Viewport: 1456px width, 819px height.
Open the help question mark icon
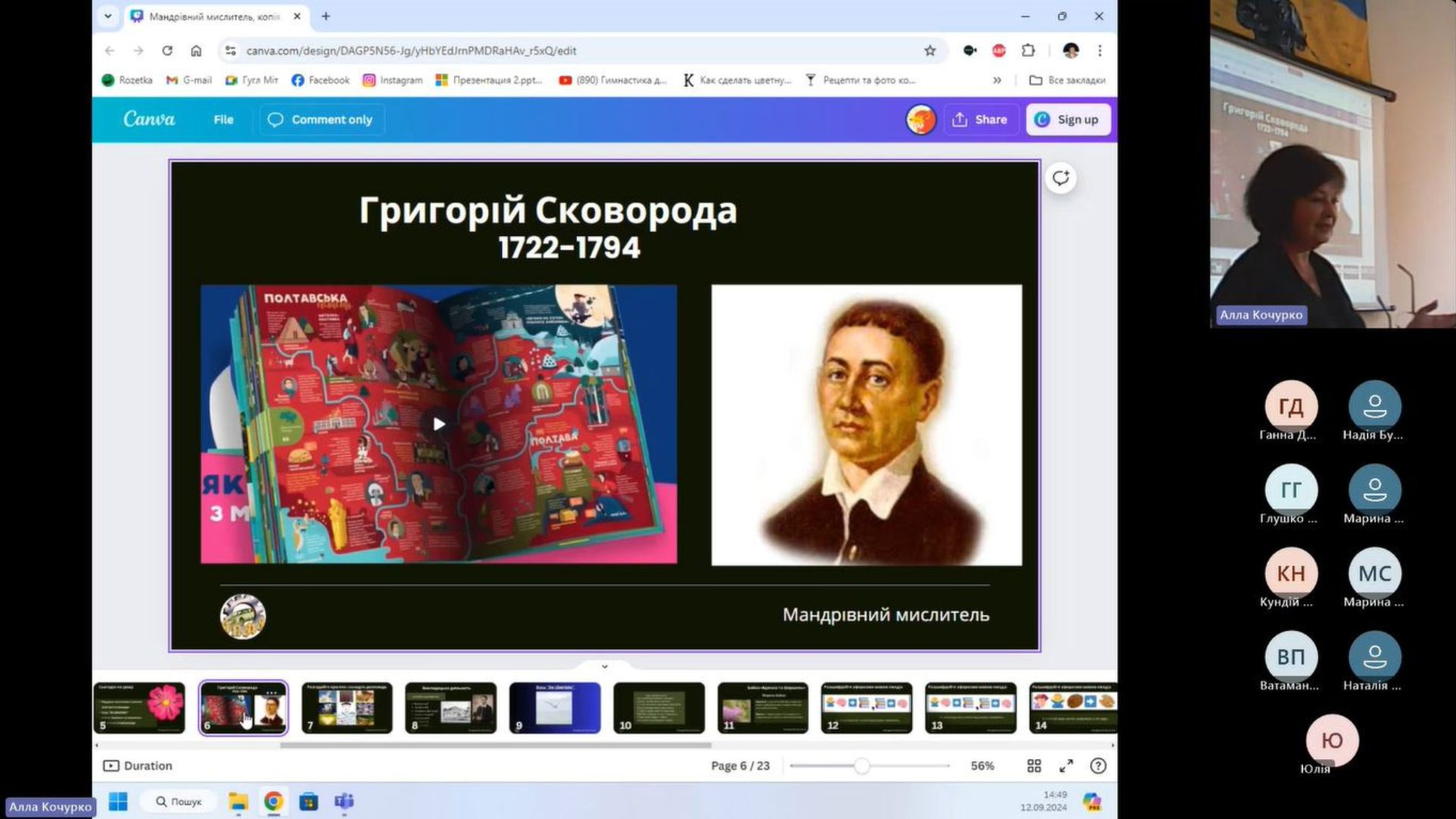pos(1098,766)
